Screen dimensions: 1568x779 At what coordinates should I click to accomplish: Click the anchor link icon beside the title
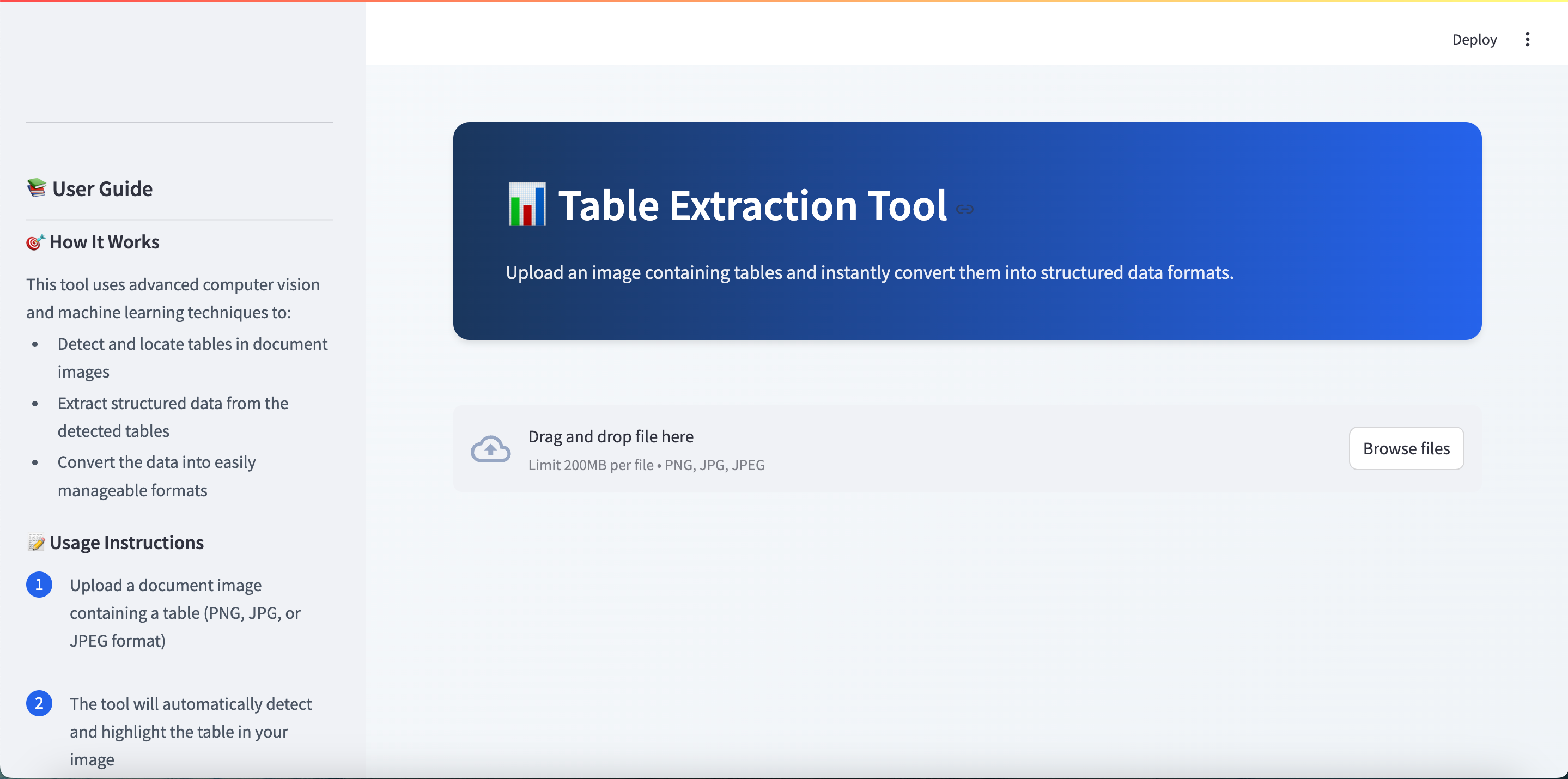[965, 209]
